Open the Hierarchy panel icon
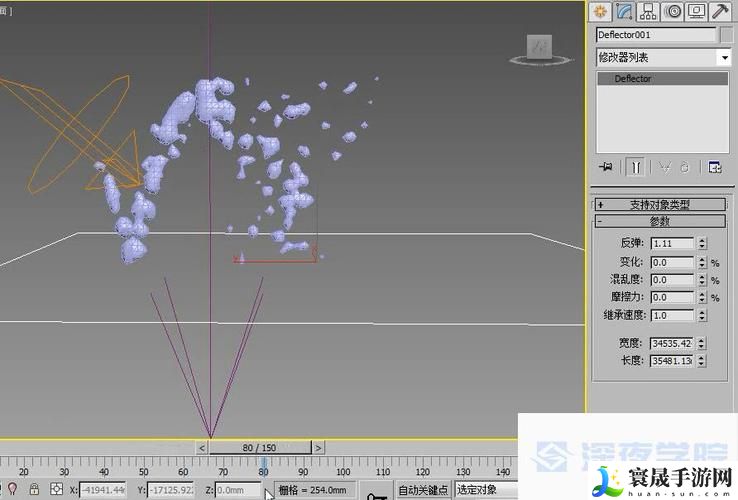The width and height of the screenshot is (738, 500). (648, 11)
